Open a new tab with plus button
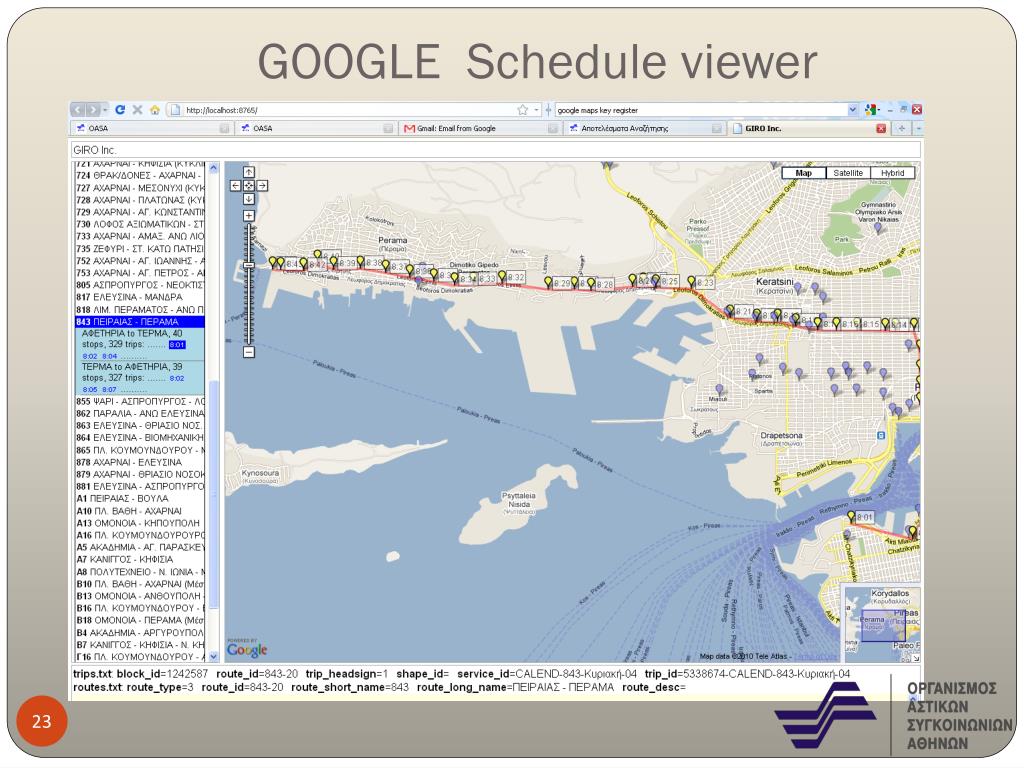This screenshot has width=1024, height=768. pyautogui.click(x=902, y=128)
